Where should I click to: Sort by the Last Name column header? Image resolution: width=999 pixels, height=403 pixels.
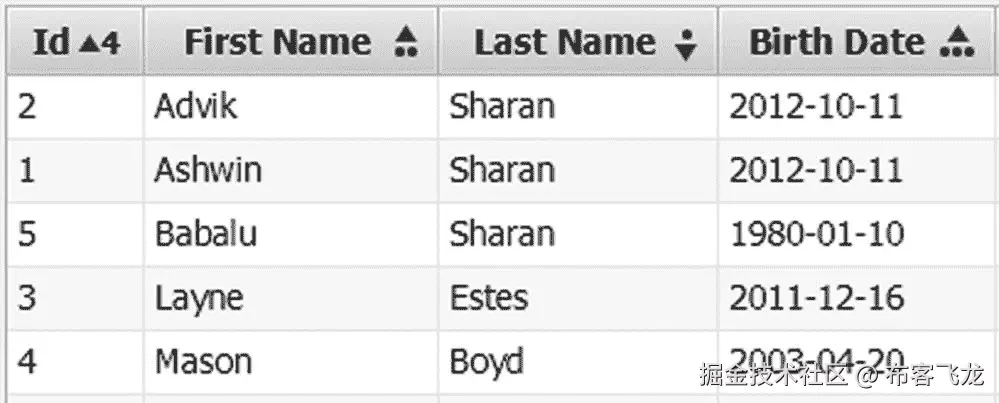coord(578,41)
